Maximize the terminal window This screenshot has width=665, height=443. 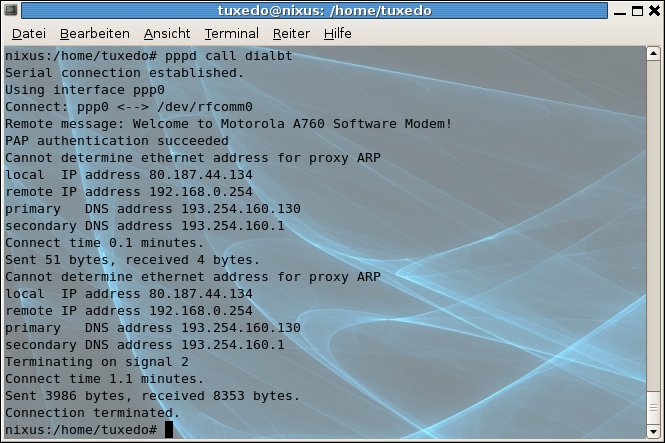tap(634, 11)
